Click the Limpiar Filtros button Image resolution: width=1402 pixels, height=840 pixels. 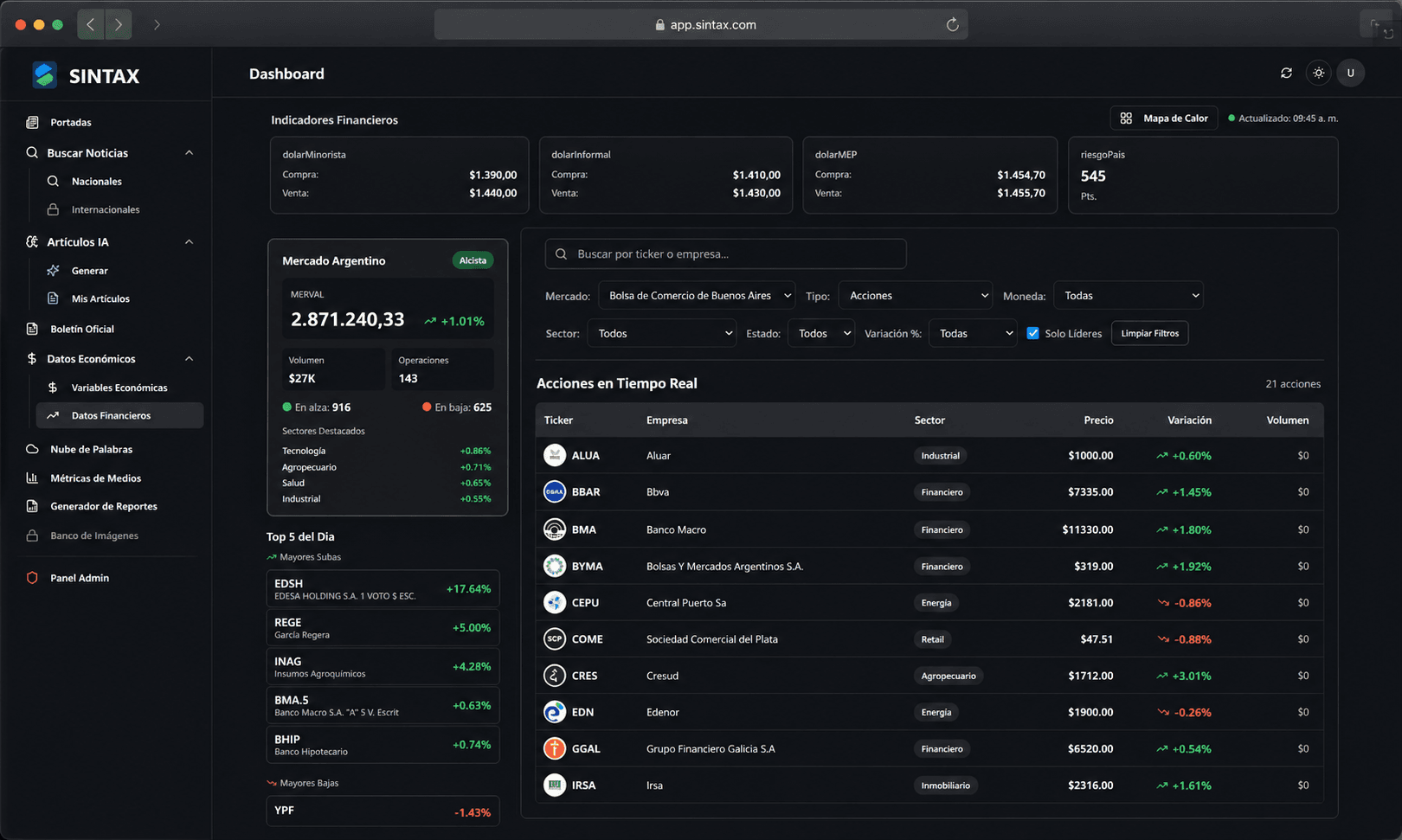pos(1149,333)
